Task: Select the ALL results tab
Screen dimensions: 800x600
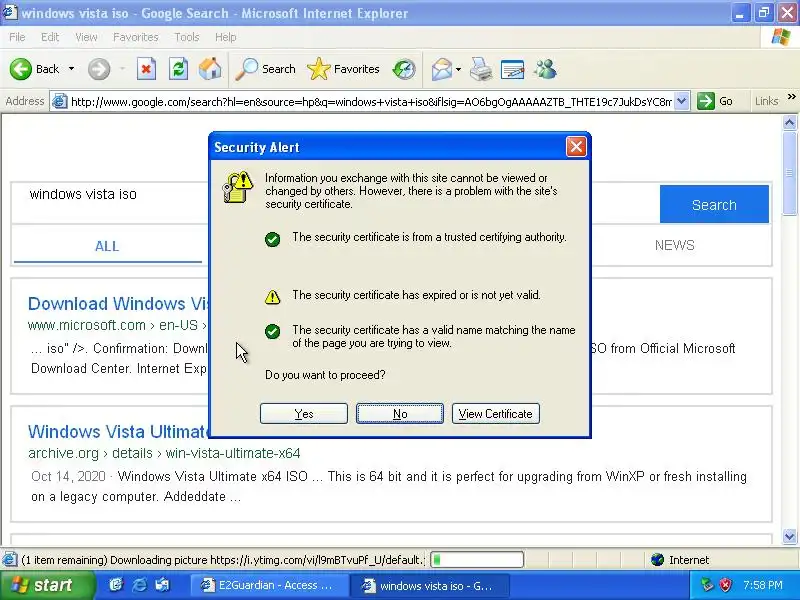Action: tap(107, 246)
